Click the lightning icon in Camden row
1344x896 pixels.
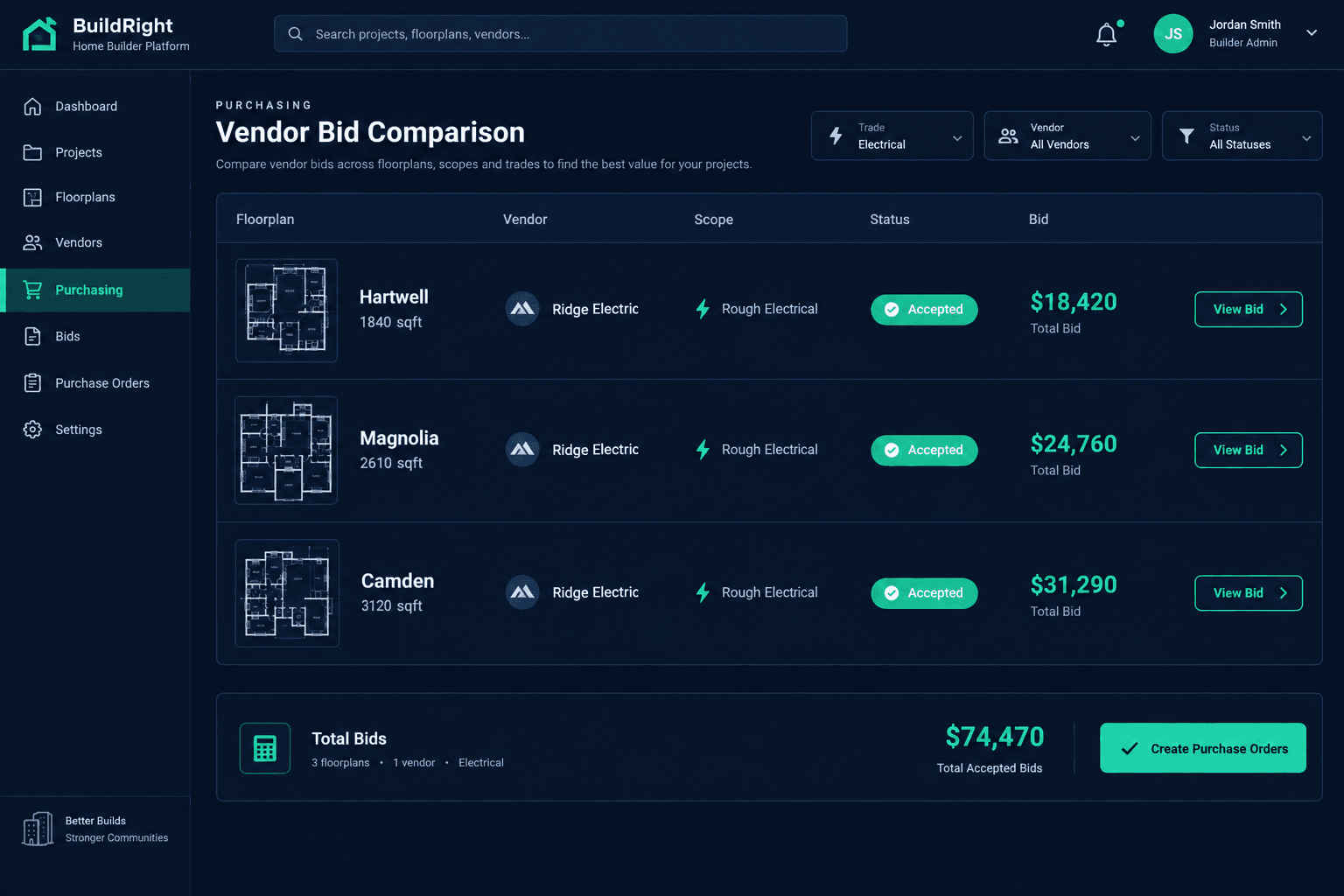click(x=703, y=592)
